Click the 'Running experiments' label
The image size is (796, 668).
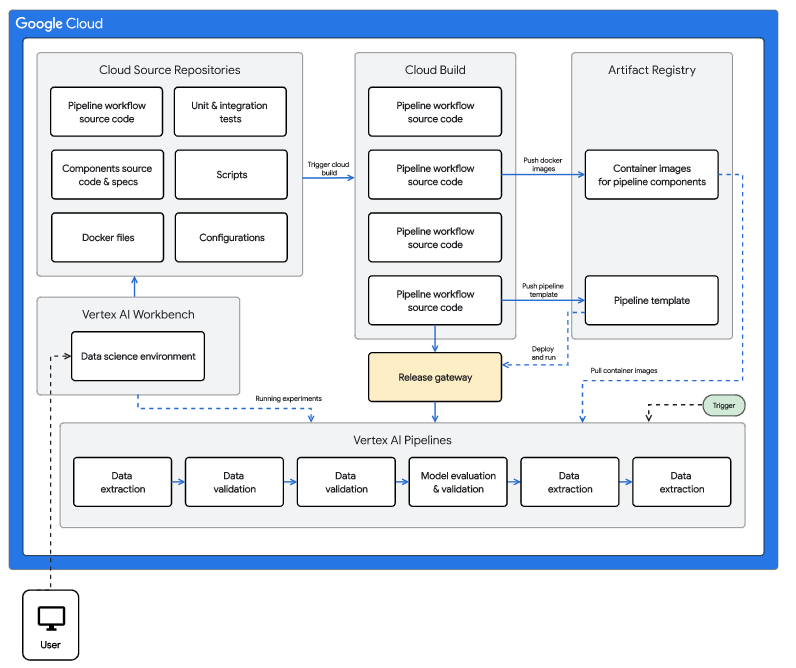[288, 398]
